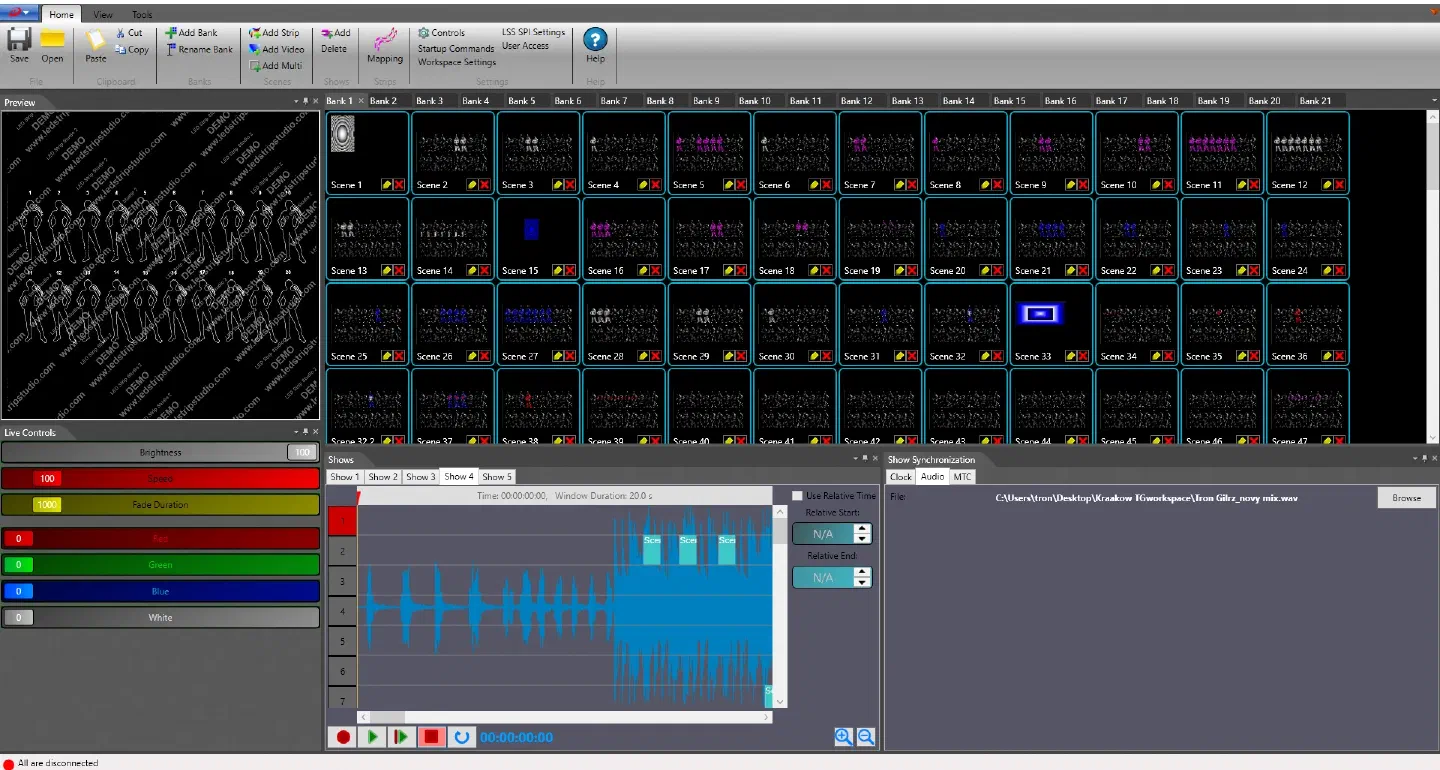Add a Video scene
The image size is (1440, 770).
[x=276, y=49]
